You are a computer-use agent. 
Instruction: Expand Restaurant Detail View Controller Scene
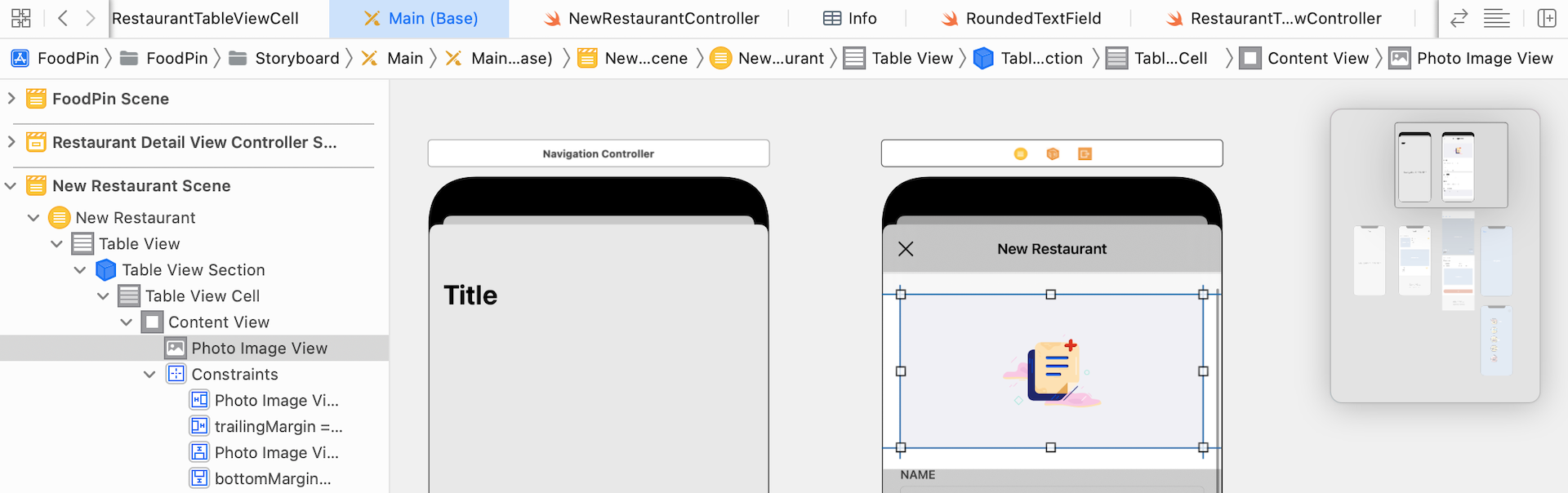coord(11,142)
